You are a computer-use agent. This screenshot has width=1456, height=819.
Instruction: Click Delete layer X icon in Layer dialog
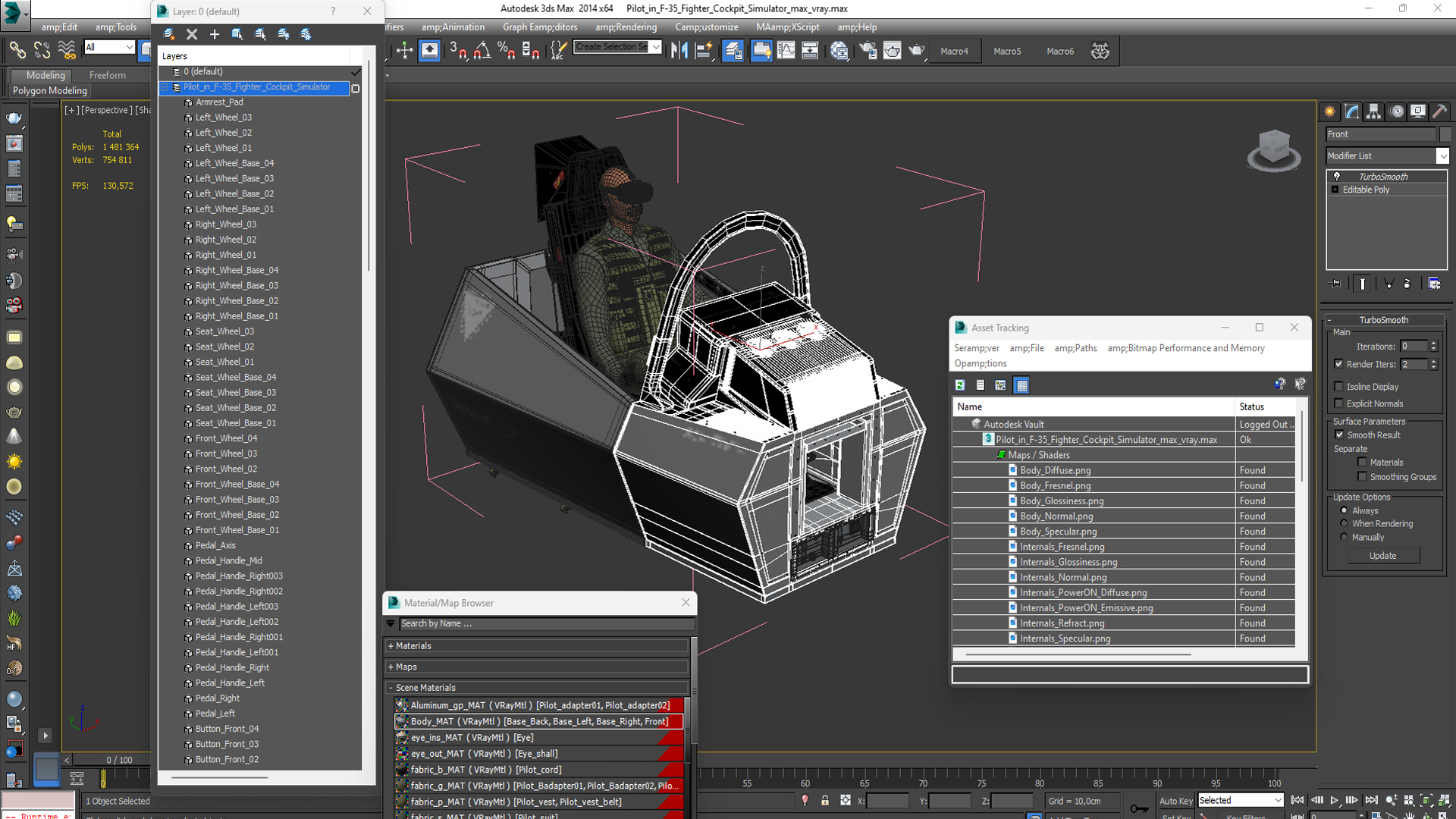click(192, 34)
